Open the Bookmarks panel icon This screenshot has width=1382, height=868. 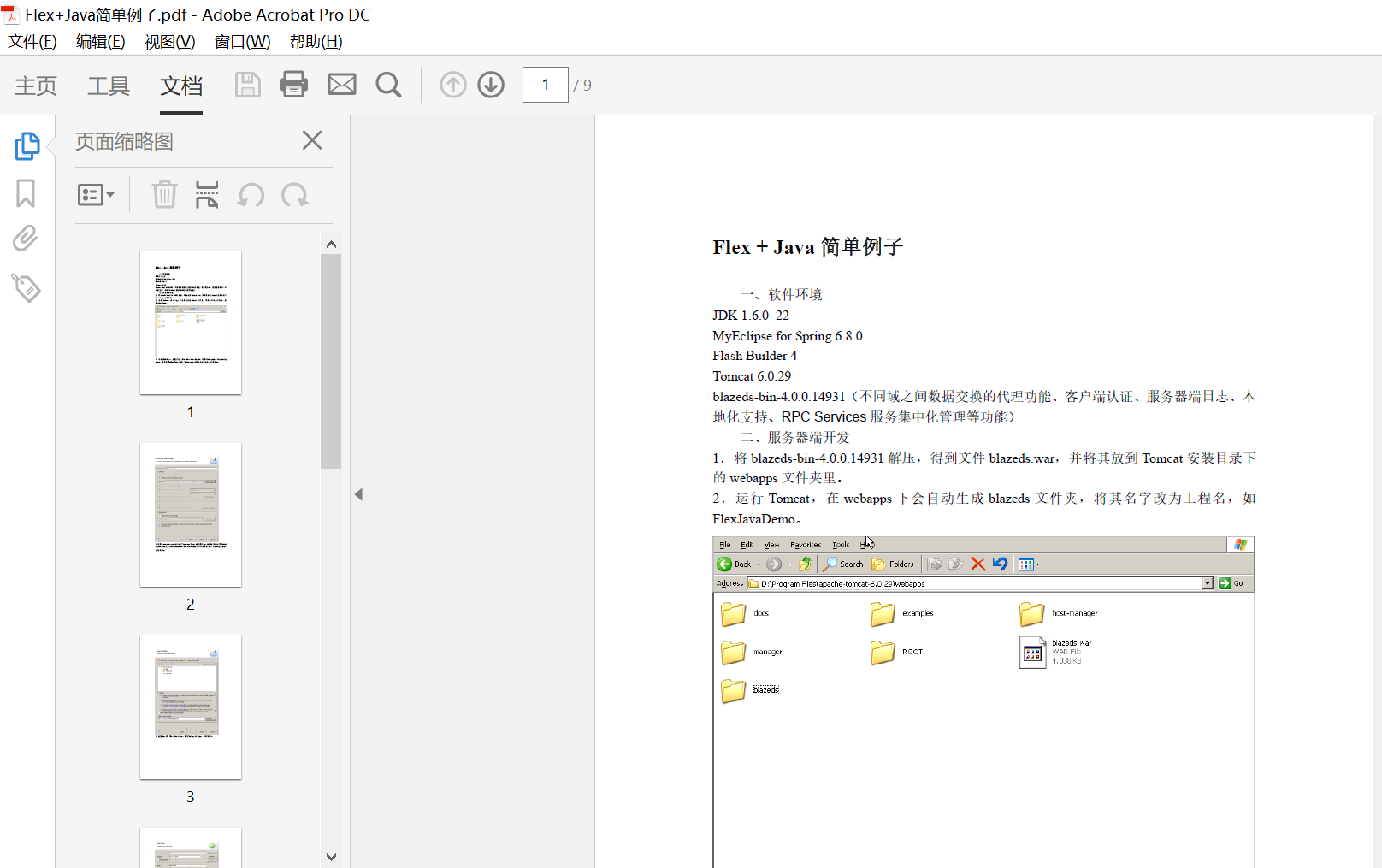pyautogui.click(x=26, y=193)
